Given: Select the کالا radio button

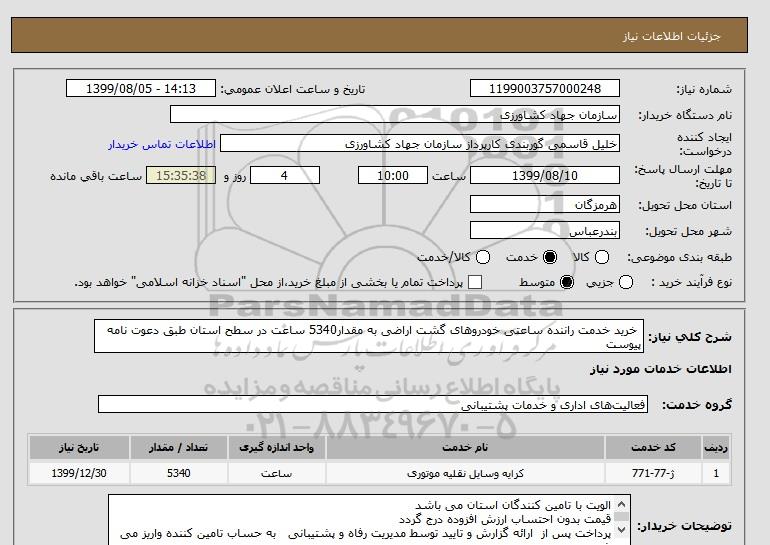Looking at the screenshot, I should (602, 257).
